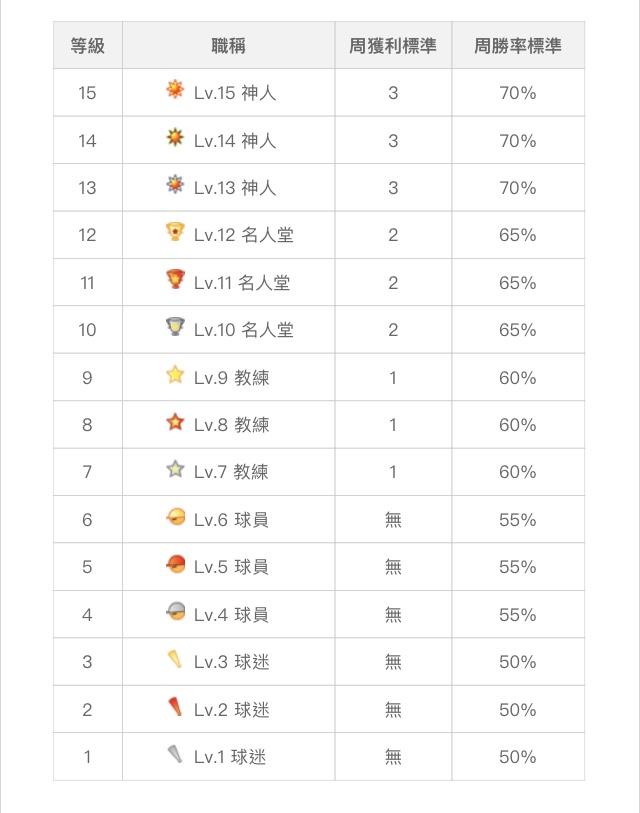Select the 周獲利標準 column header
Viewport: 640px width, 813px height.
(393, 45)
